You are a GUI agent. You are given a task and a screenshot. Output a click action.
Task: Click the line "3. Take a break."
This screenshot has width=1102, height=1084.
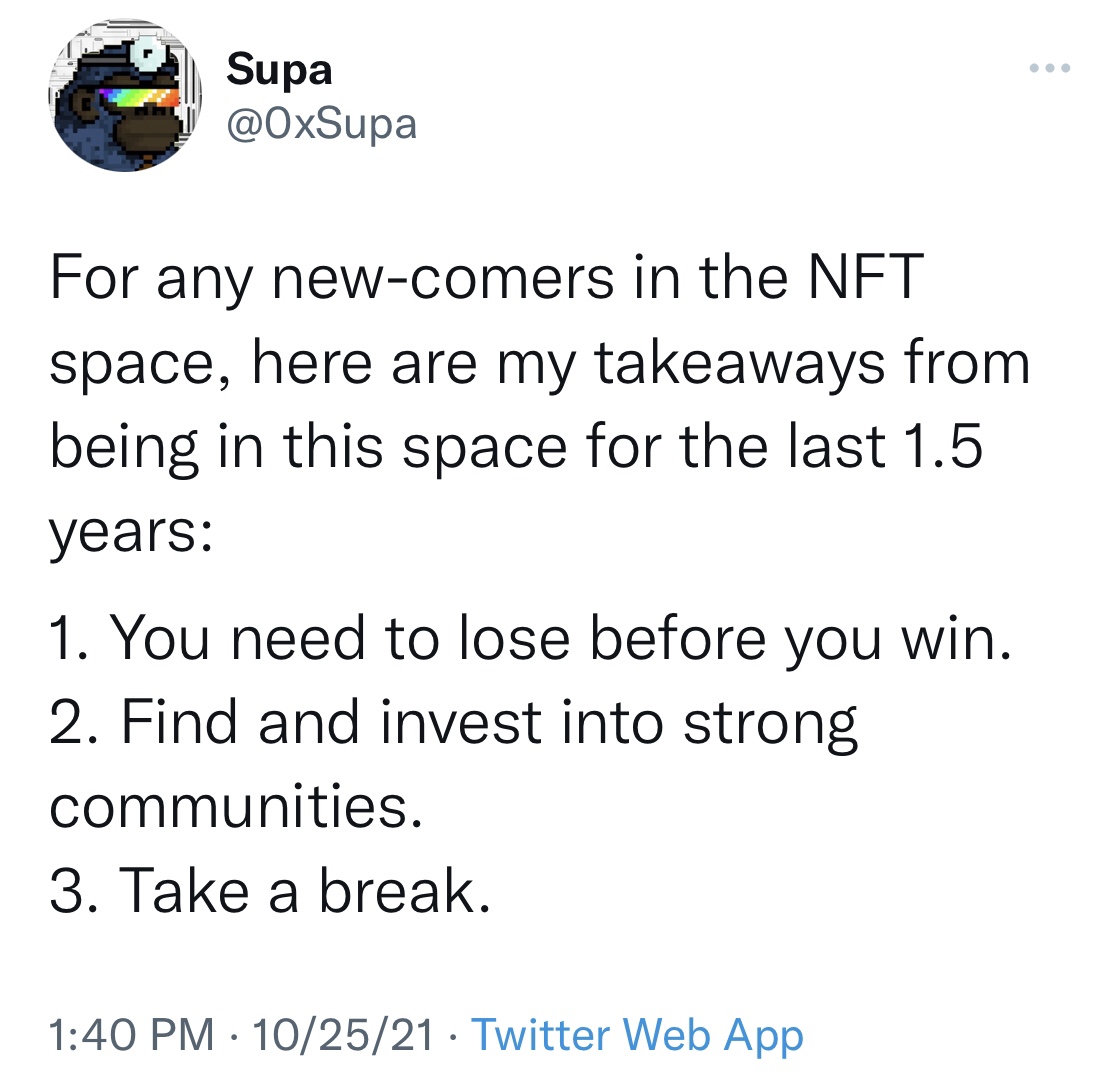click(270, 890)
